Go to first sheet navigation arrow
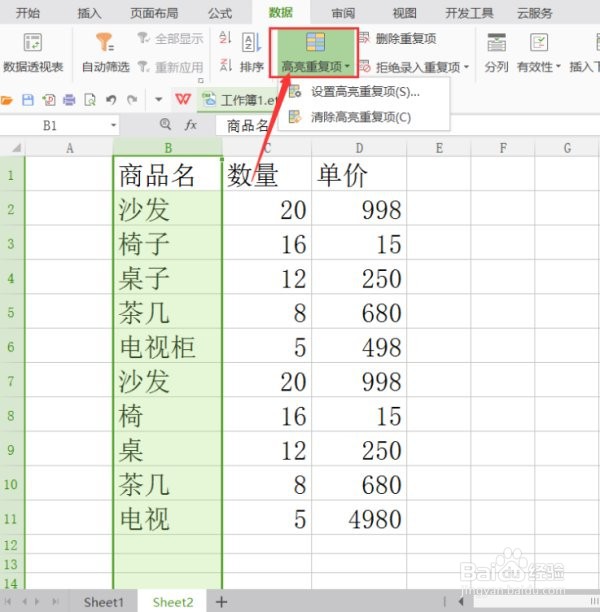Image resolution: width=600 pixels, height=612 pixels. (x=8, y=601)
